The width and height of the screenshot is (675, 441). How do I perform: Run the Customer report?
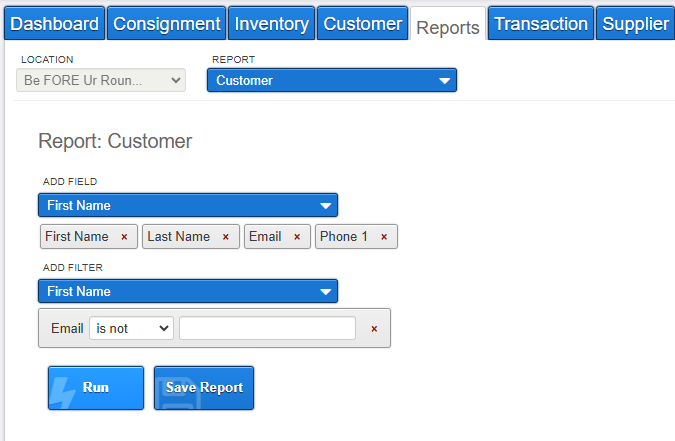(x=96, y=388)
